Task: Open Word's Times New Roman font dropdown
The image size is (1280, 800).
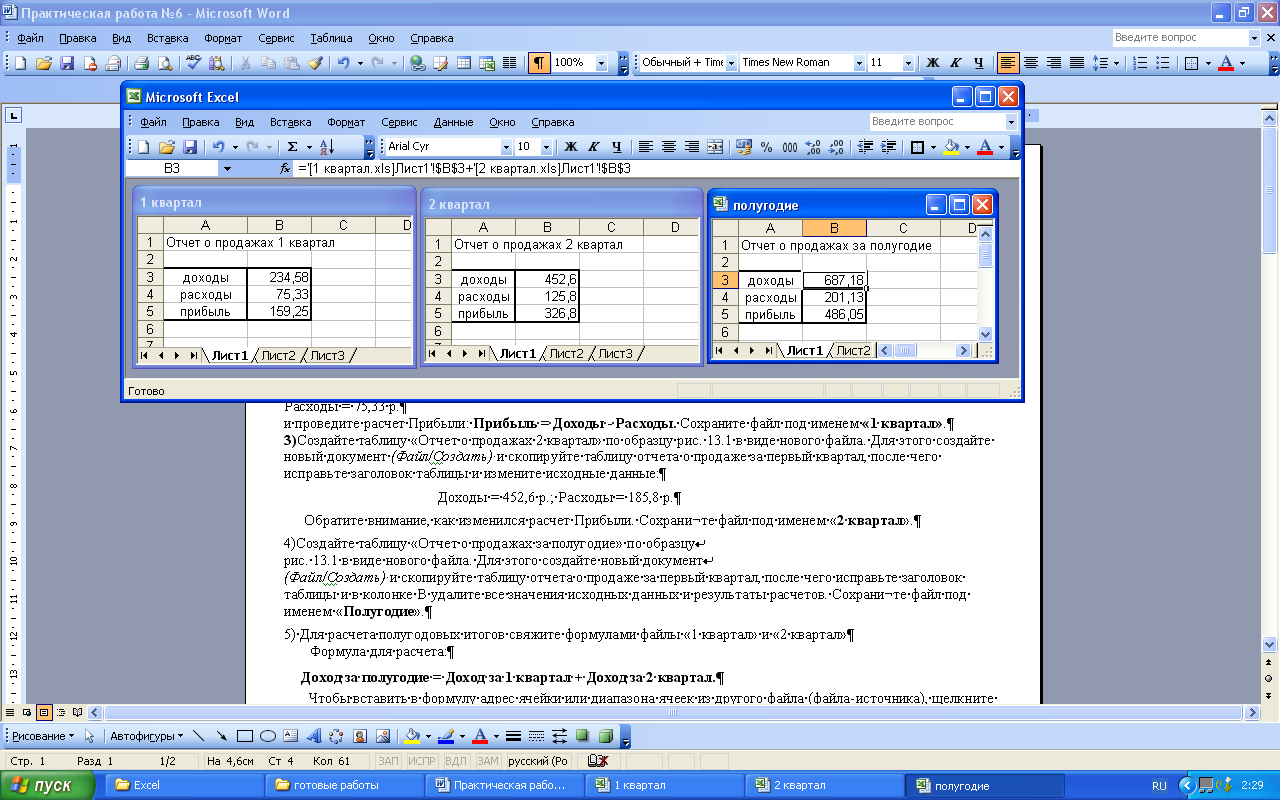Action: click(858, 62)
